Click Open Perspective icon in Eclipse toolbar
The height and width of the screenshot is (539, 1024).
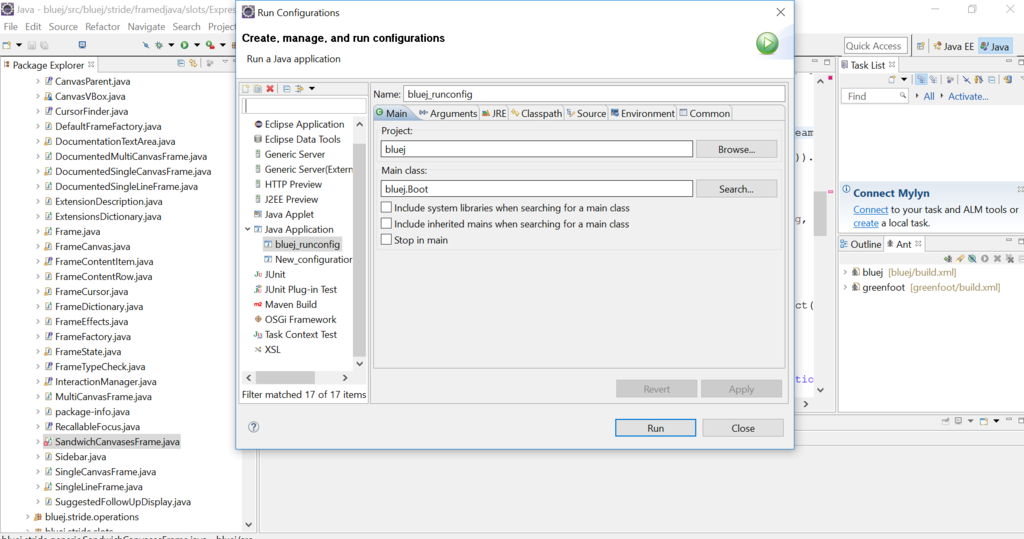click(x=920, y=46)
